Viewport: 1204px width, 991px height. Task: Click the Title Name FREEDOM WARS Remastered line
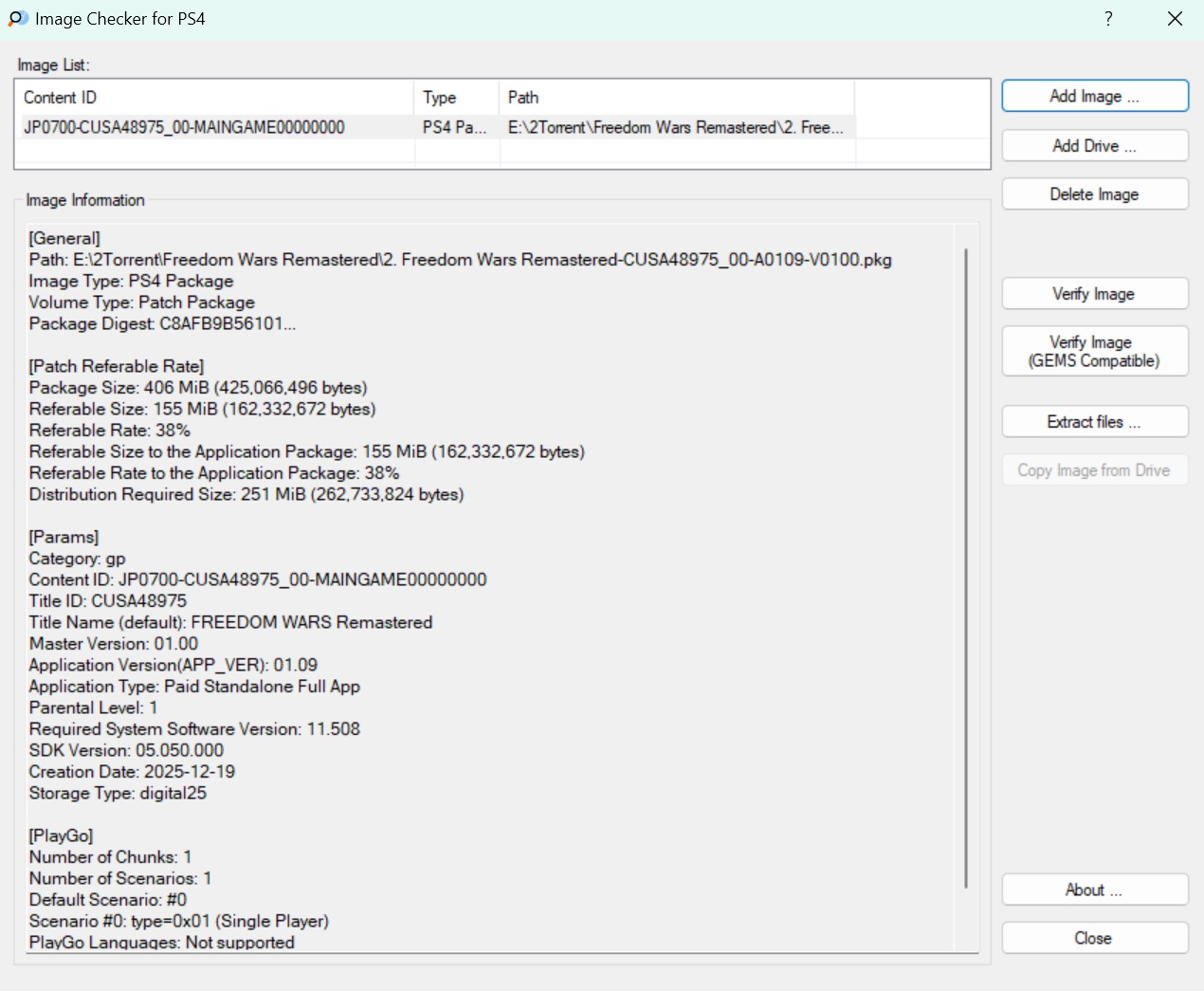[231, 622]
